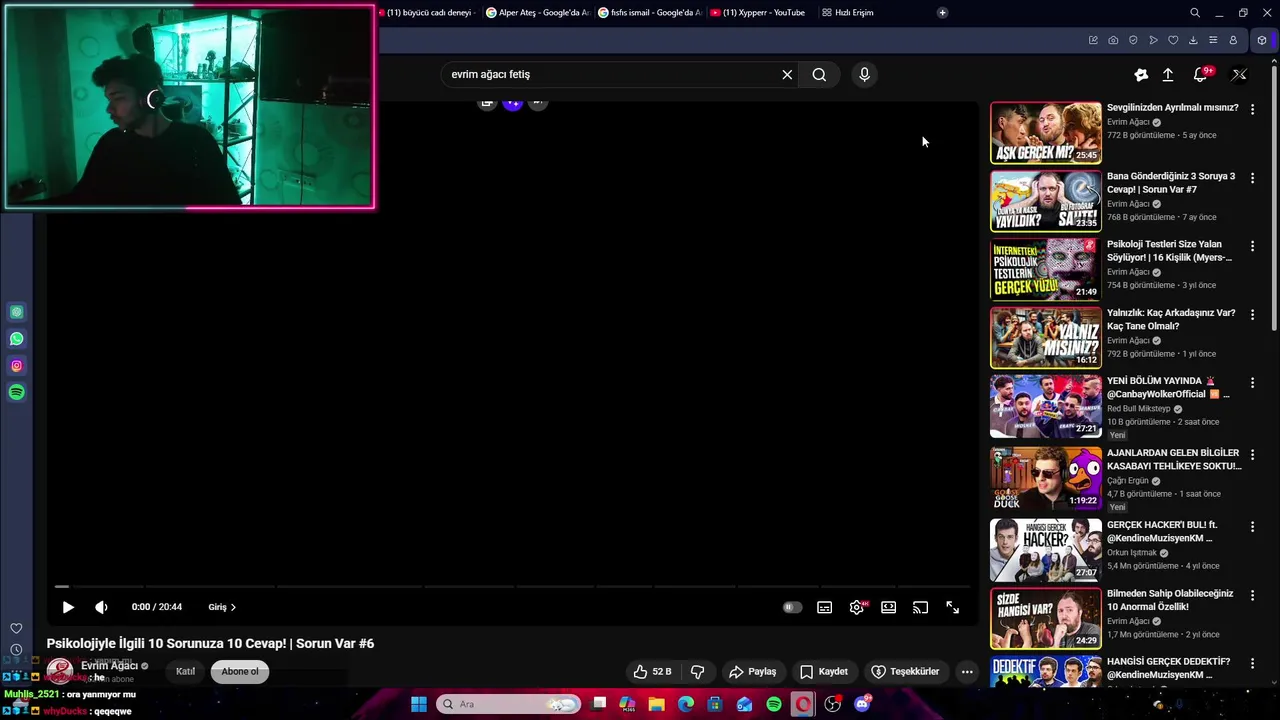This screenshot has width=1280, height=720.
Task: Open the player settings gear
Action: tap(857, 607)
